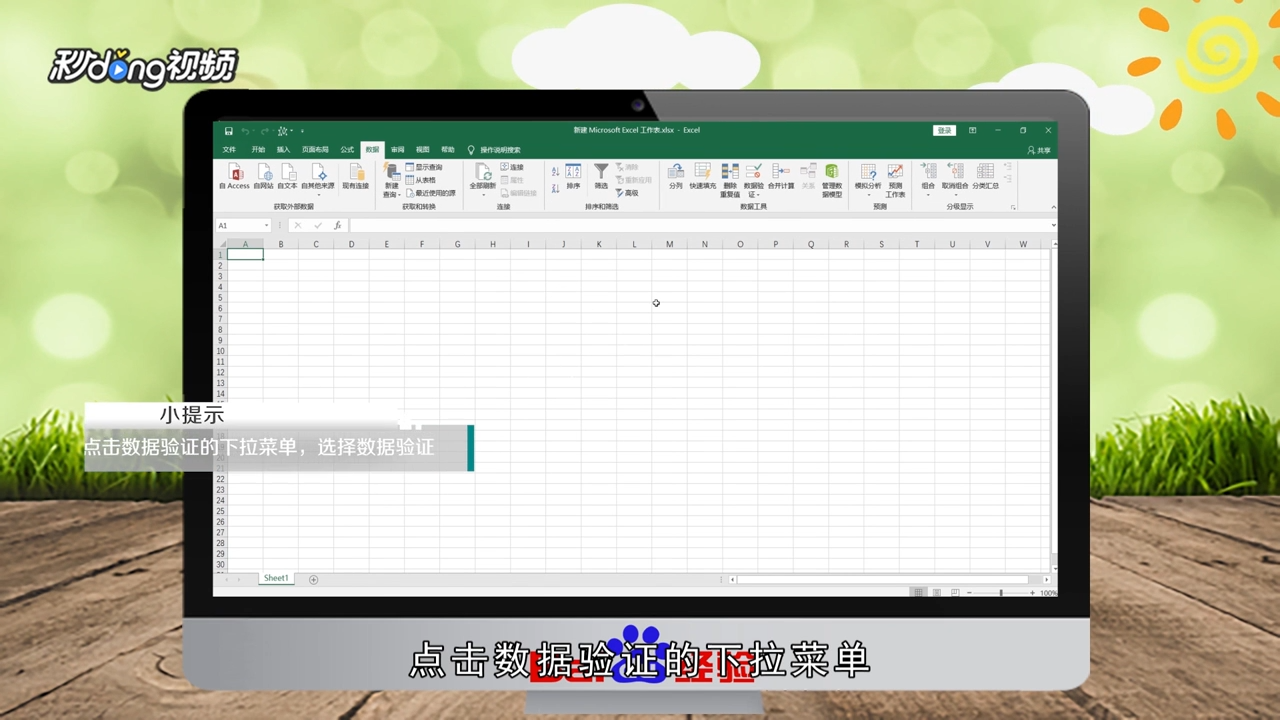Expand the 组合 (Group) dropdown
Viewport: 1280px width, 720px height.
click(x=928, y=192)
